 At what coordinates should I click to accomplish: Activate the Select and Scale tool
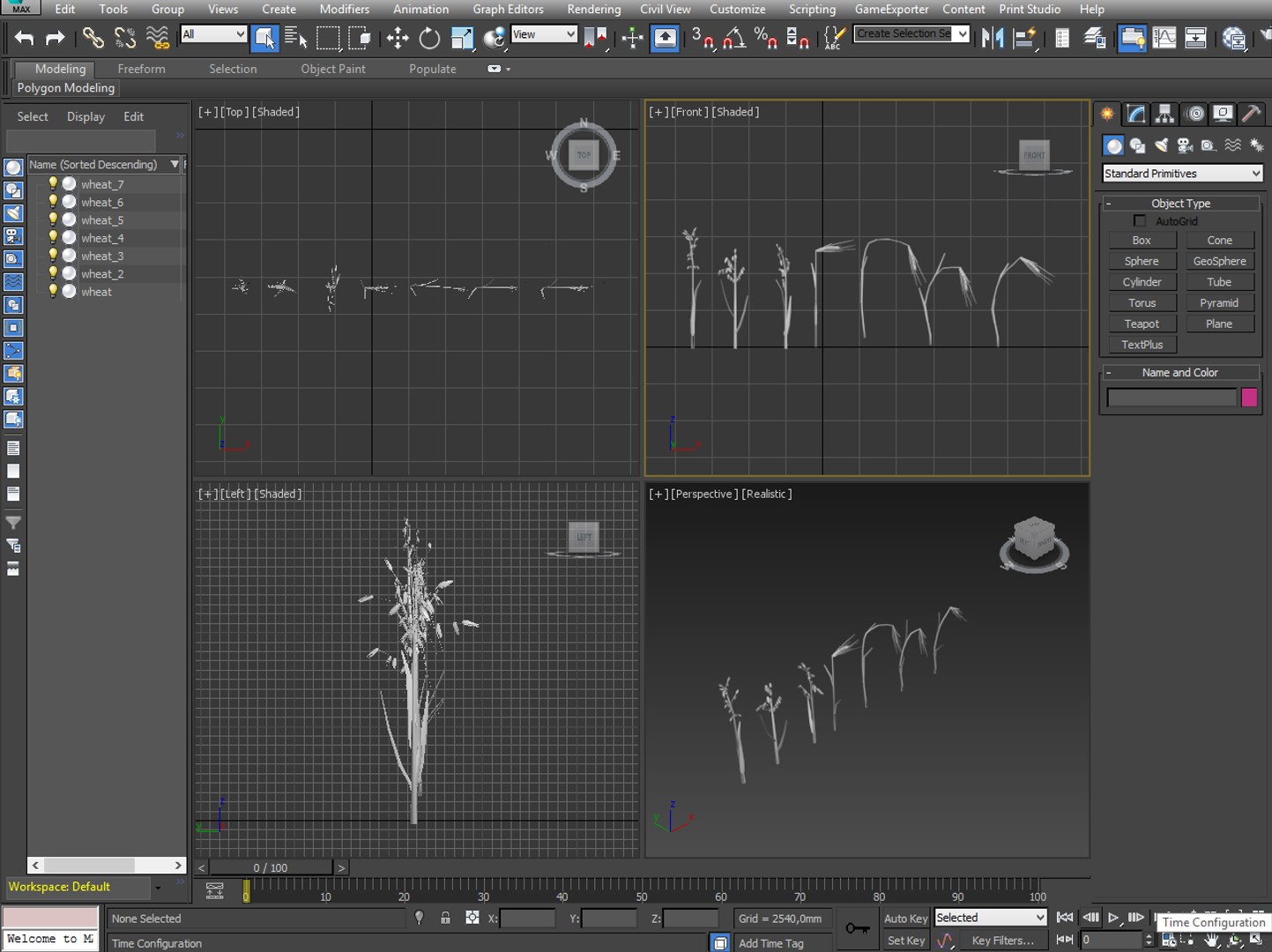click(462, 38)
